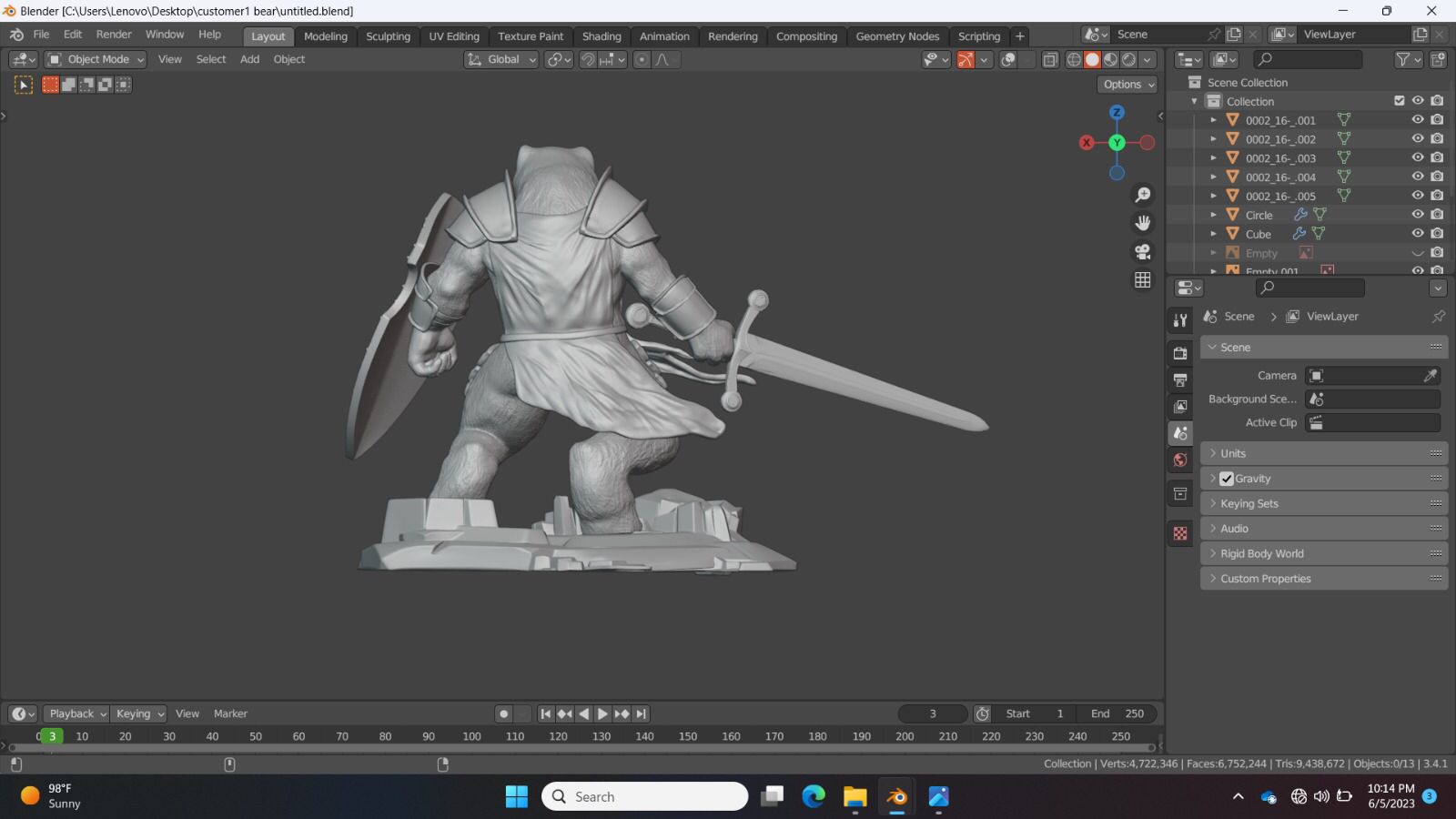1456x819 pixels.
Task: Expand the Units panel
Action: [x=1324, y=453]
